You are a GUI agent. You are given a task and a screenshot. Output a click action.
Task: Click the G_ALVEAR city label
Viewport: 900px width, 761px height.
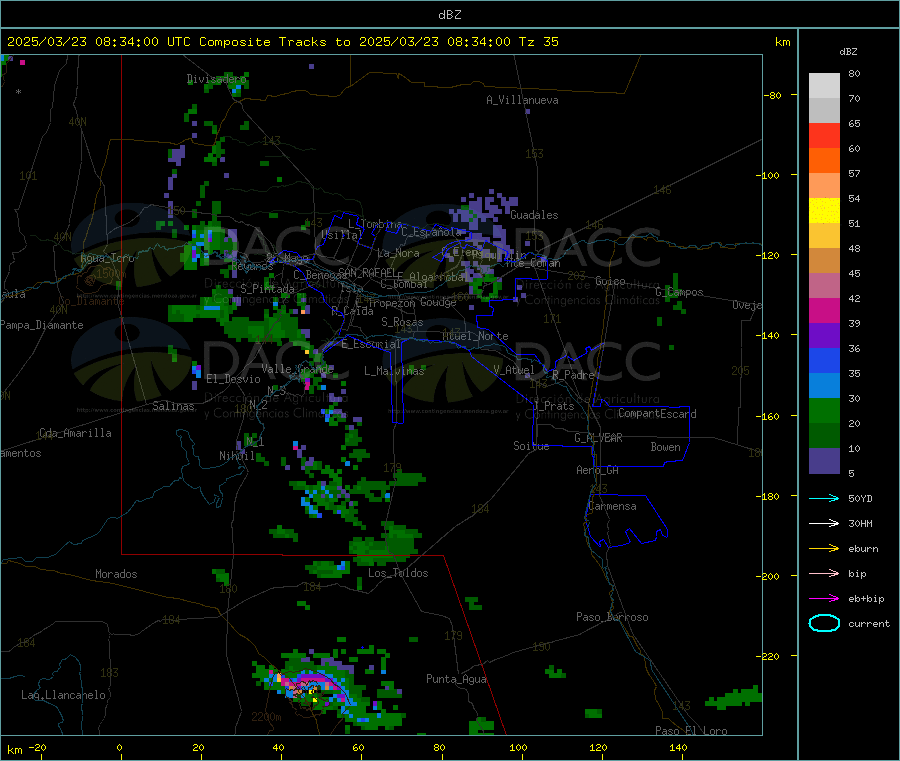598,438
